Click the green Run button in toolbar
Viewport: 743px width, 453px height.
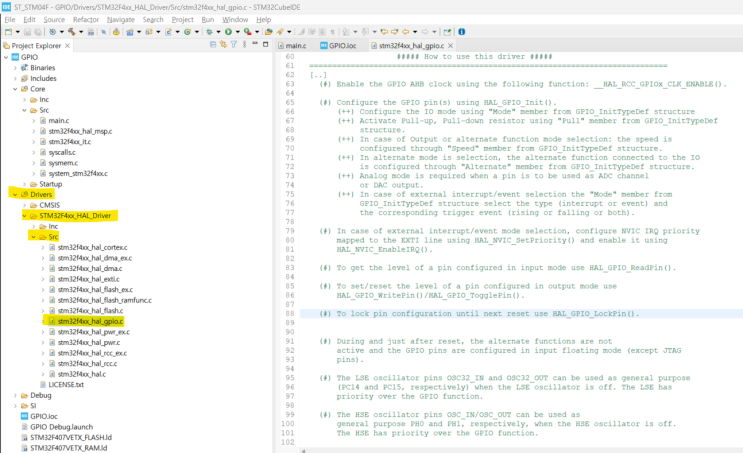[229, 31]
